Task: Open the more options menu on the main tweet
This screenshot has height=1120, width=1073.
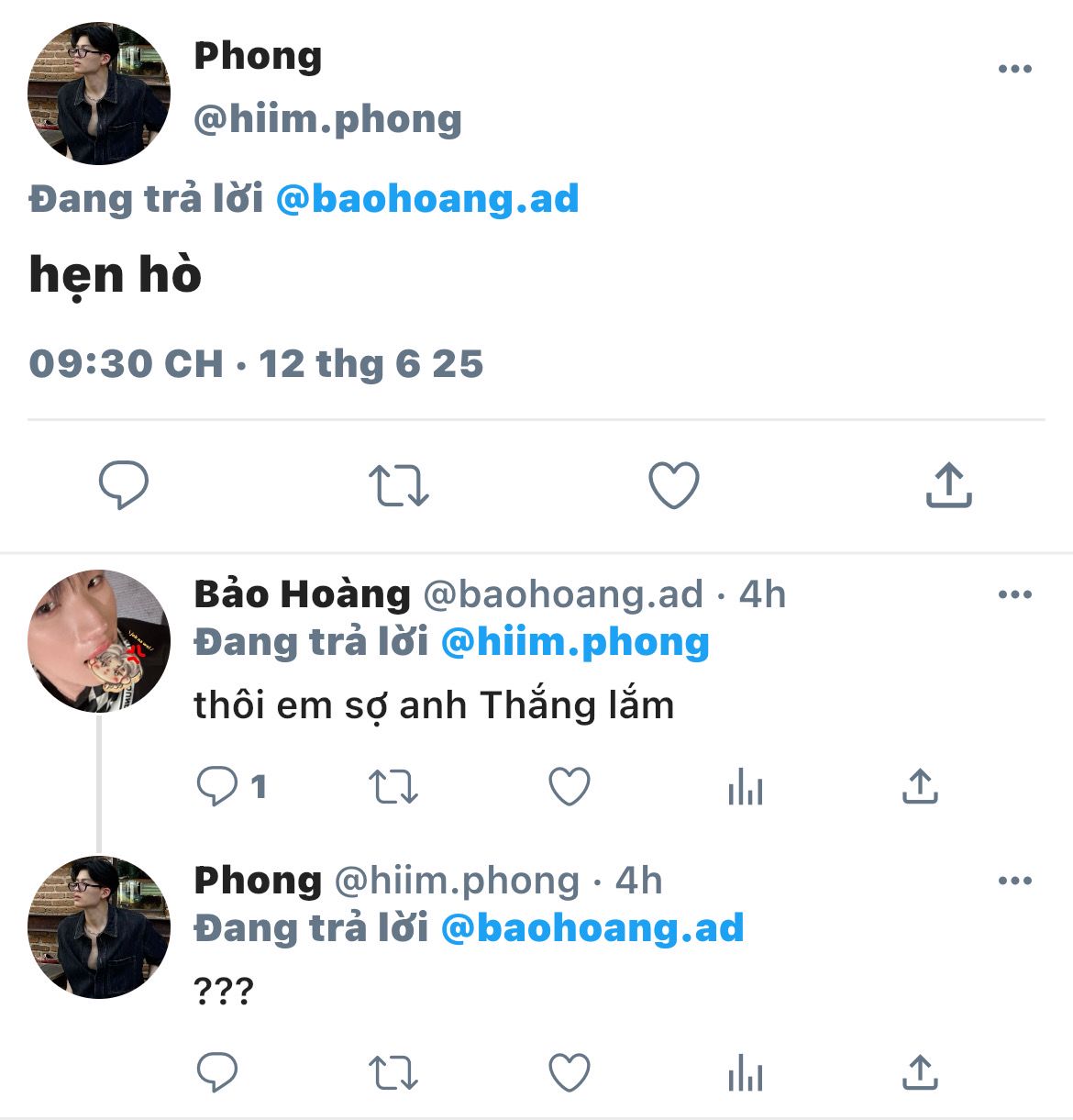Action: point(1015,69)
